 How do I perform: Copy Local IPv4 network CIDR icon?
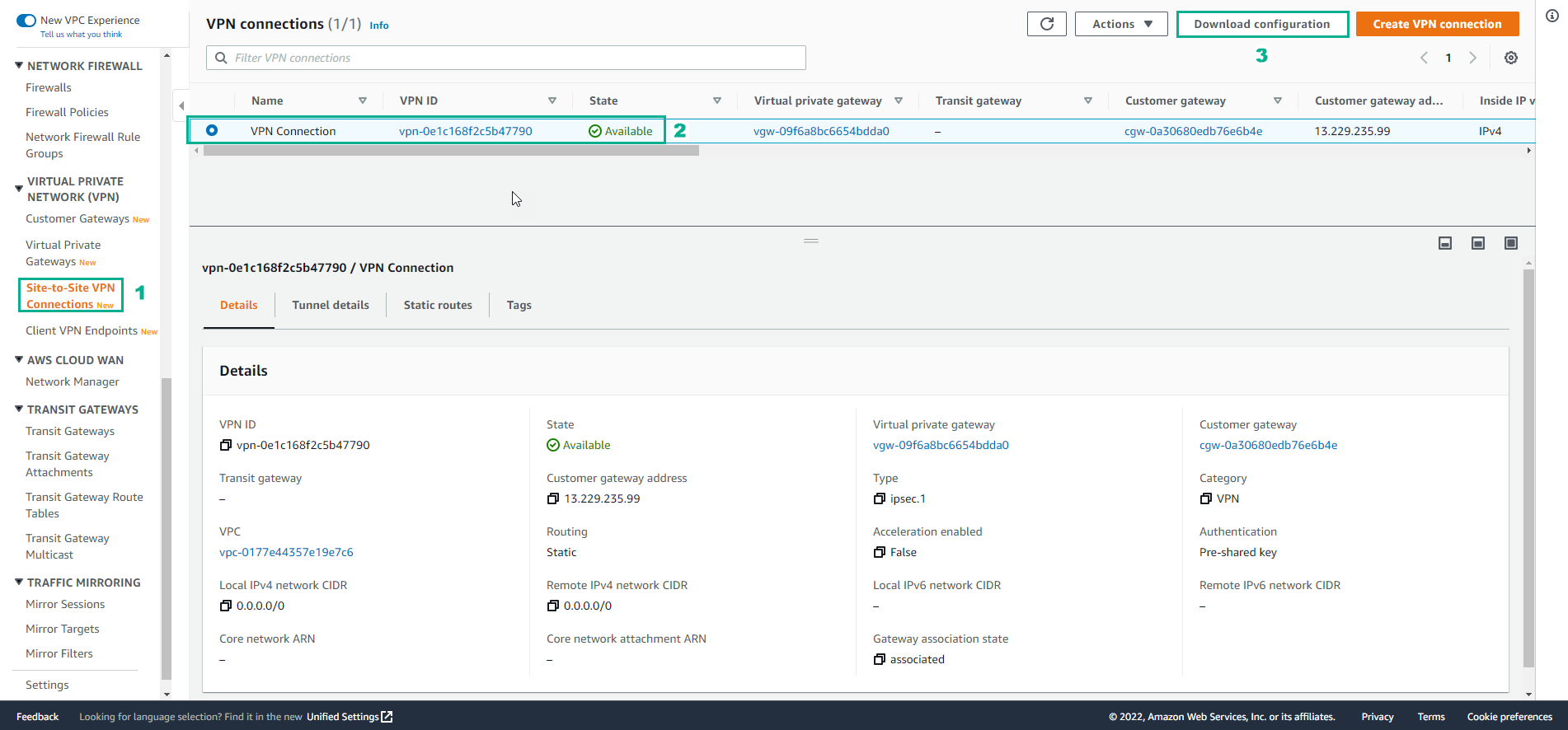(x=226, y=606)
